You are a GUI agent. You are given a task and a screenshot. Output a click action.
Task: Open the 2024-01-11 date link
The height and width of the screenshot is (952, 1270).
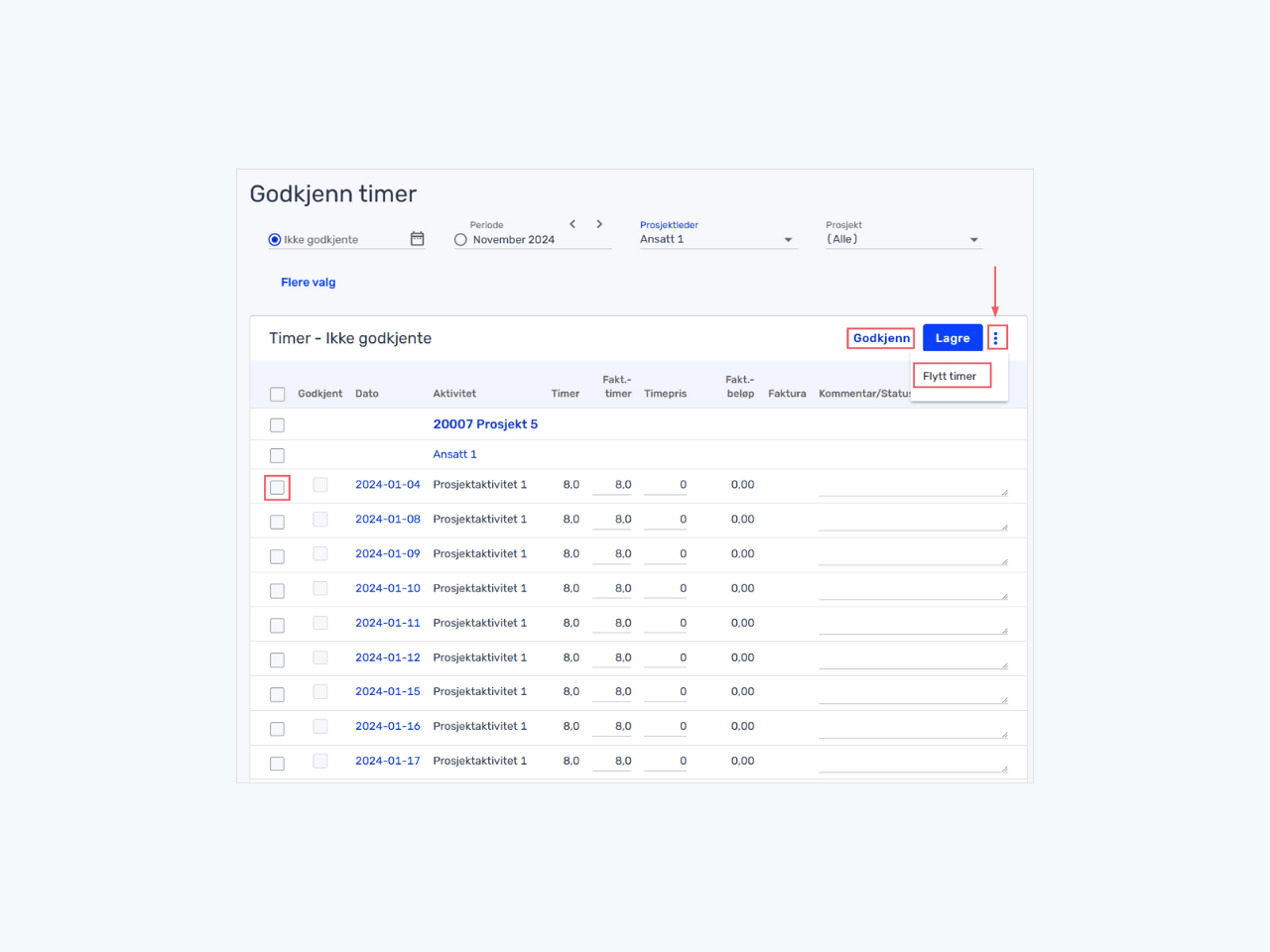(x=388, y=623)
